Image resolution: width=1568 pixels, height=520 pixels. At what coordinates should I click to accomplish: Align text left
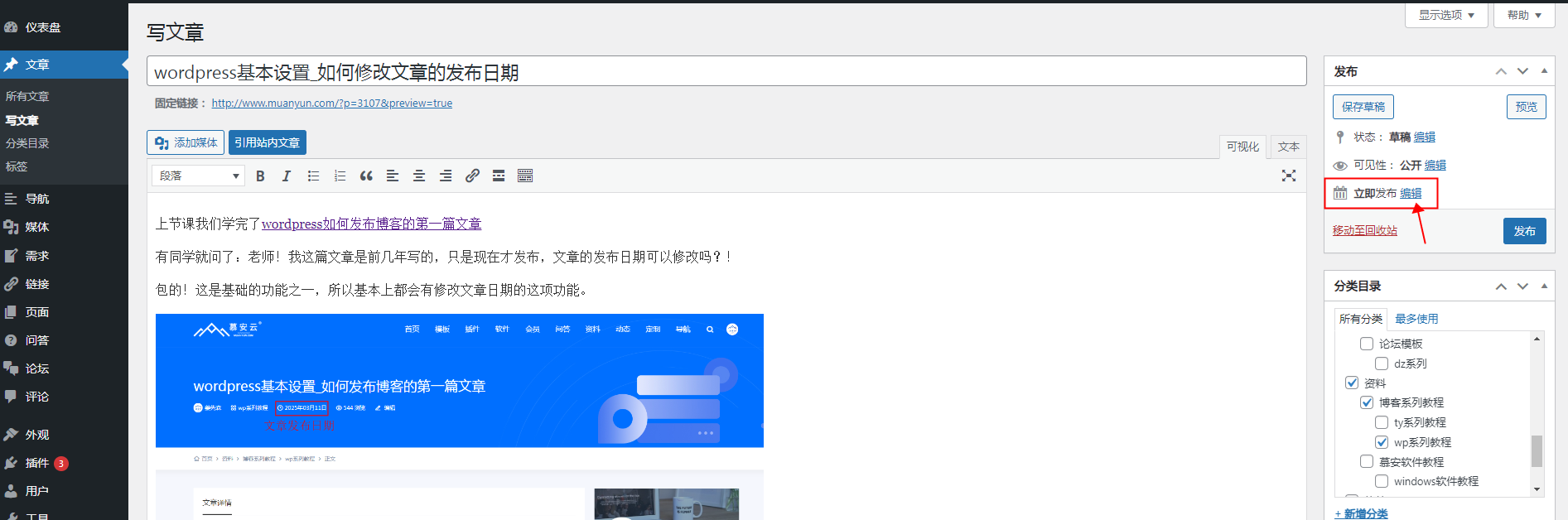pos(393,176)
